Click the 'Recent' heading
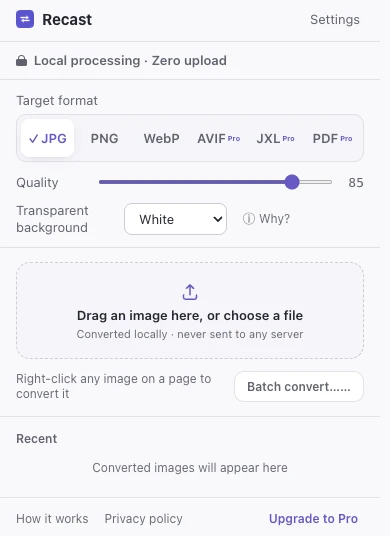Image resolution: width=390 pixels, height=536 pixels. tap(37, 439)
